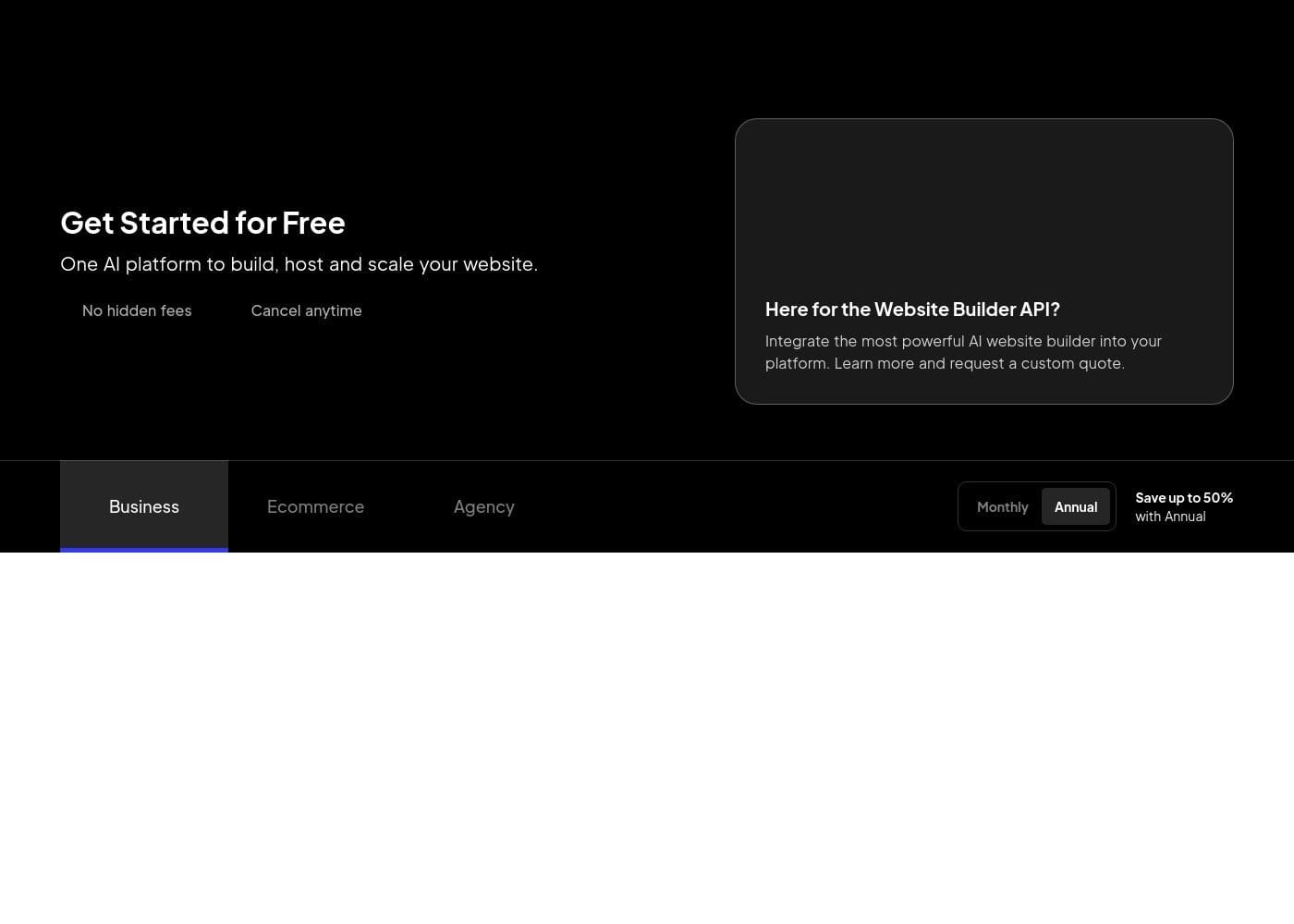Open 'Here for the Website Builder API?' heading
The height and width of the screenshot is (924, 1294).
click(912, 309)
